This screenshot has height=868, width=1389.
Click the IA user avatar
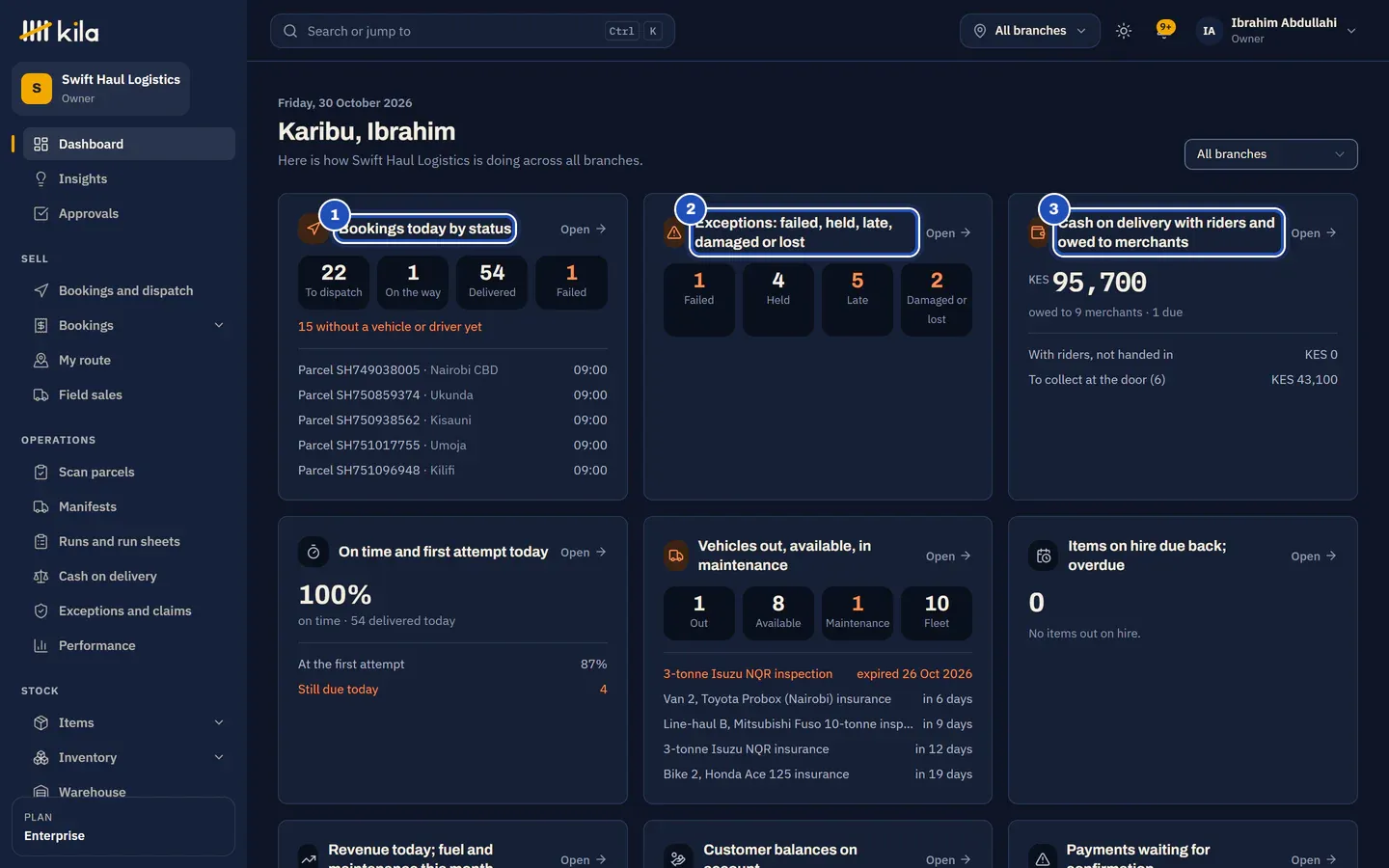(x=1209, y=31)
